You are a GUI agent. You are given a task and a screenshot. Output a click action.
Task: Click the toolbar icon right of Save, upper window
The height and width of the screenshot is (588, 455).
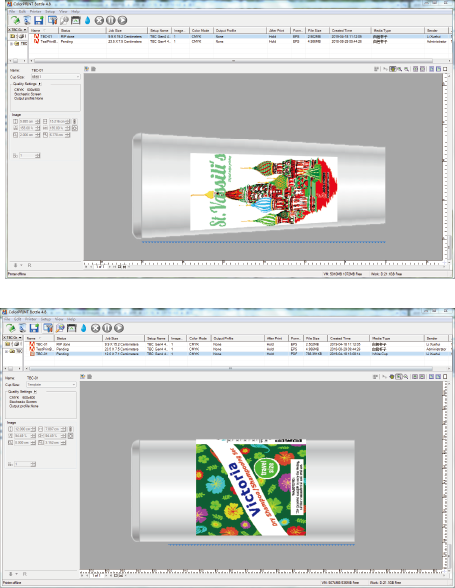[52, 20]
